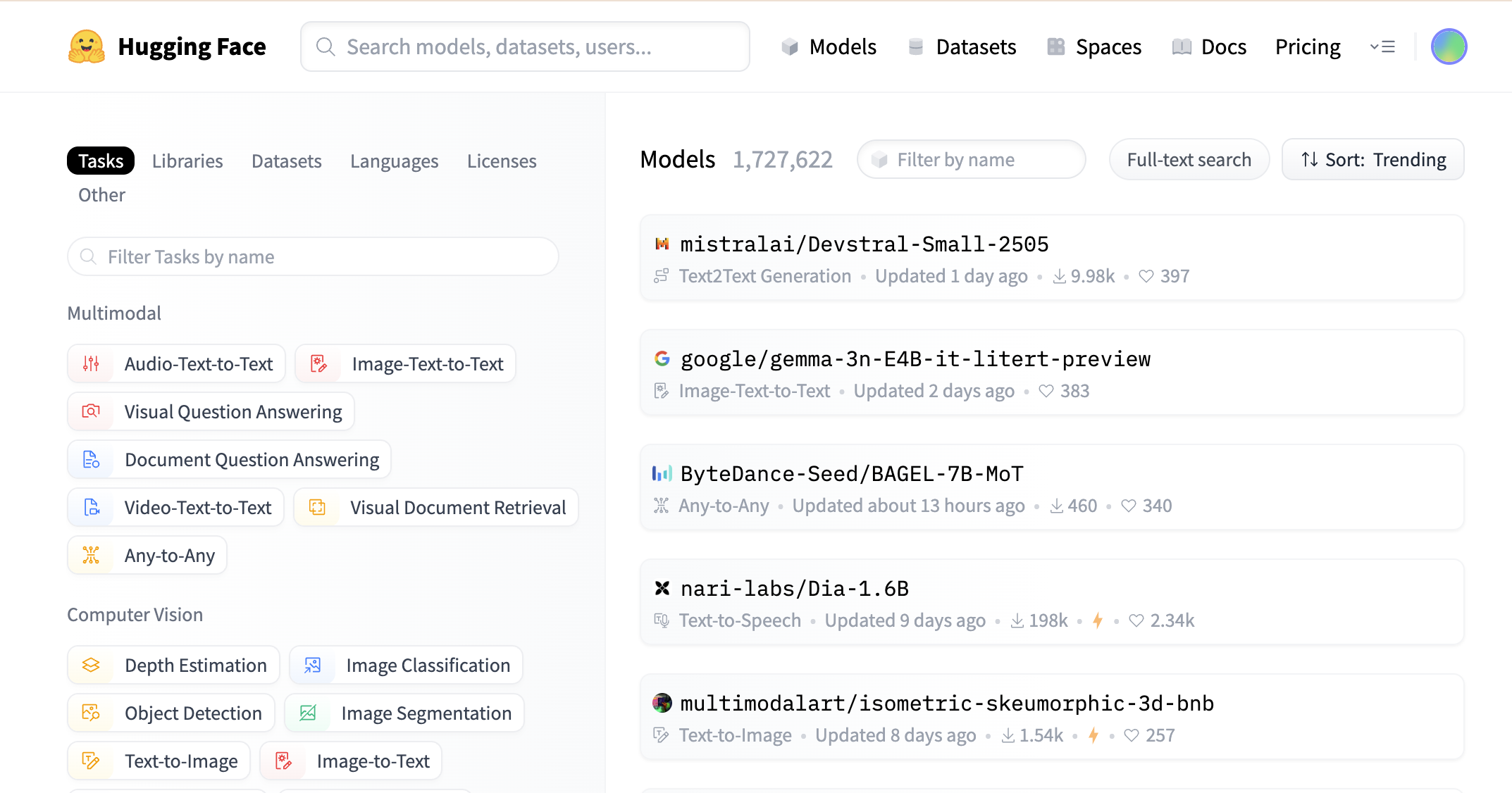
Task: Click the heart icon showing 2.34k likes
Action: tap(1136, 620)
